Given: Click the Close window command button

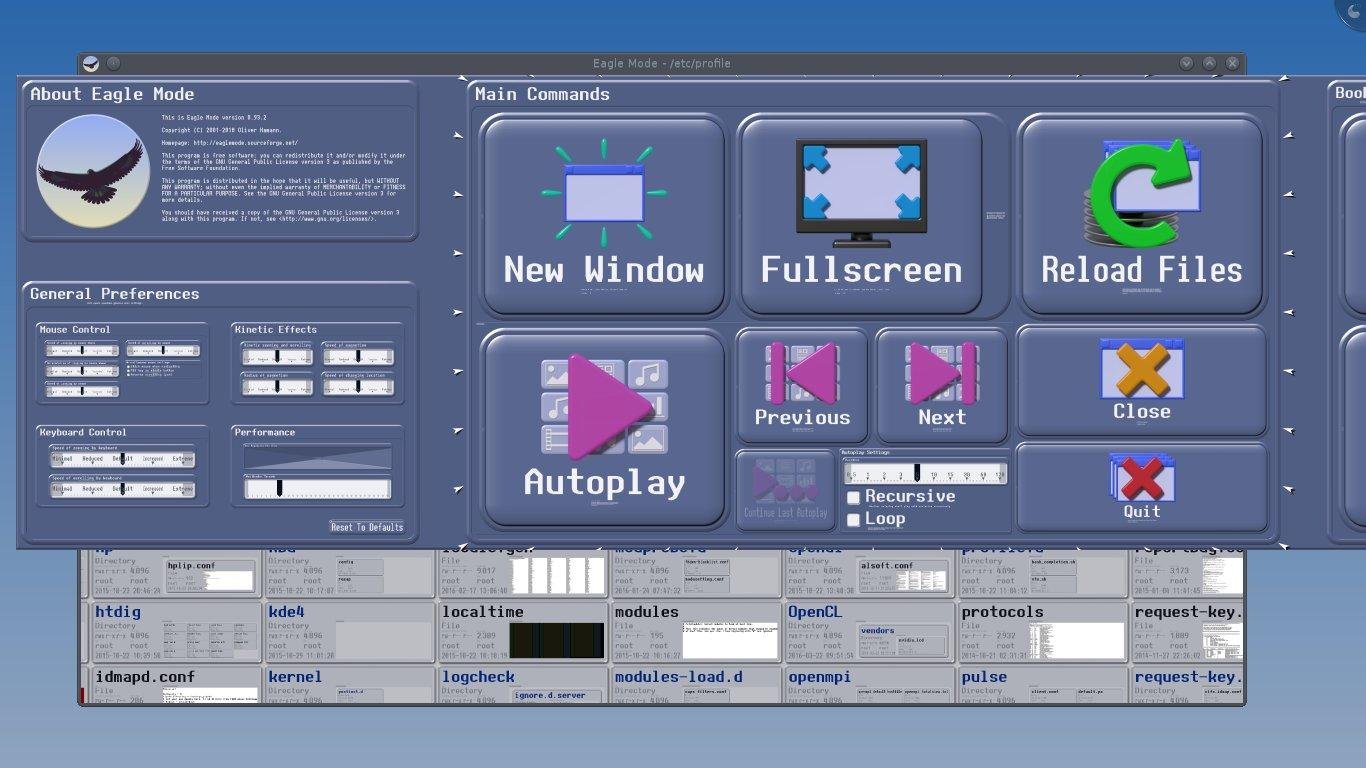Looking at the screenshot, I should (x=1142, y=381).
